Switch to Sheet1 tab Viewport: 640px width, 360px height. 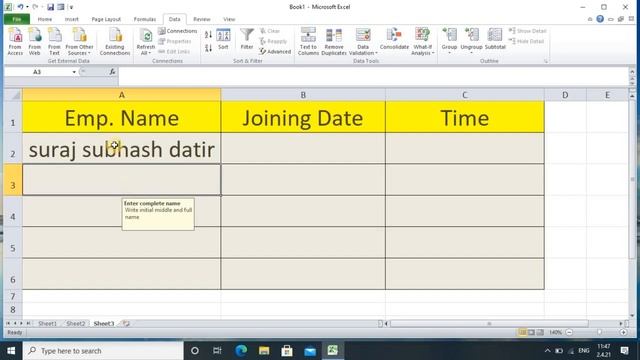click(x=47, y=324)
